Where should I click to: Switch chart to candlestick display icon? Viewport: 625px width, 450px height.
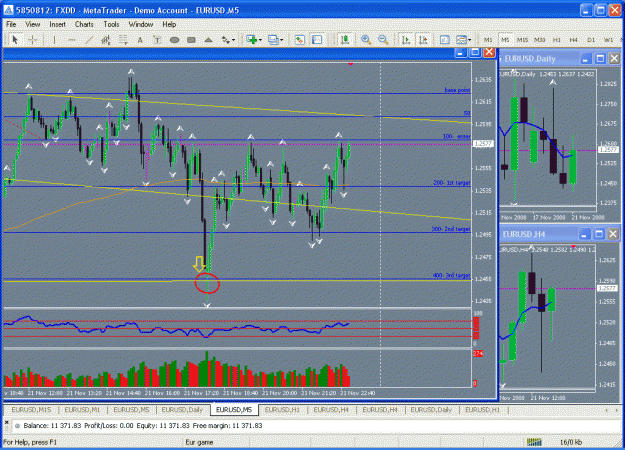click(x=345, y=39)
